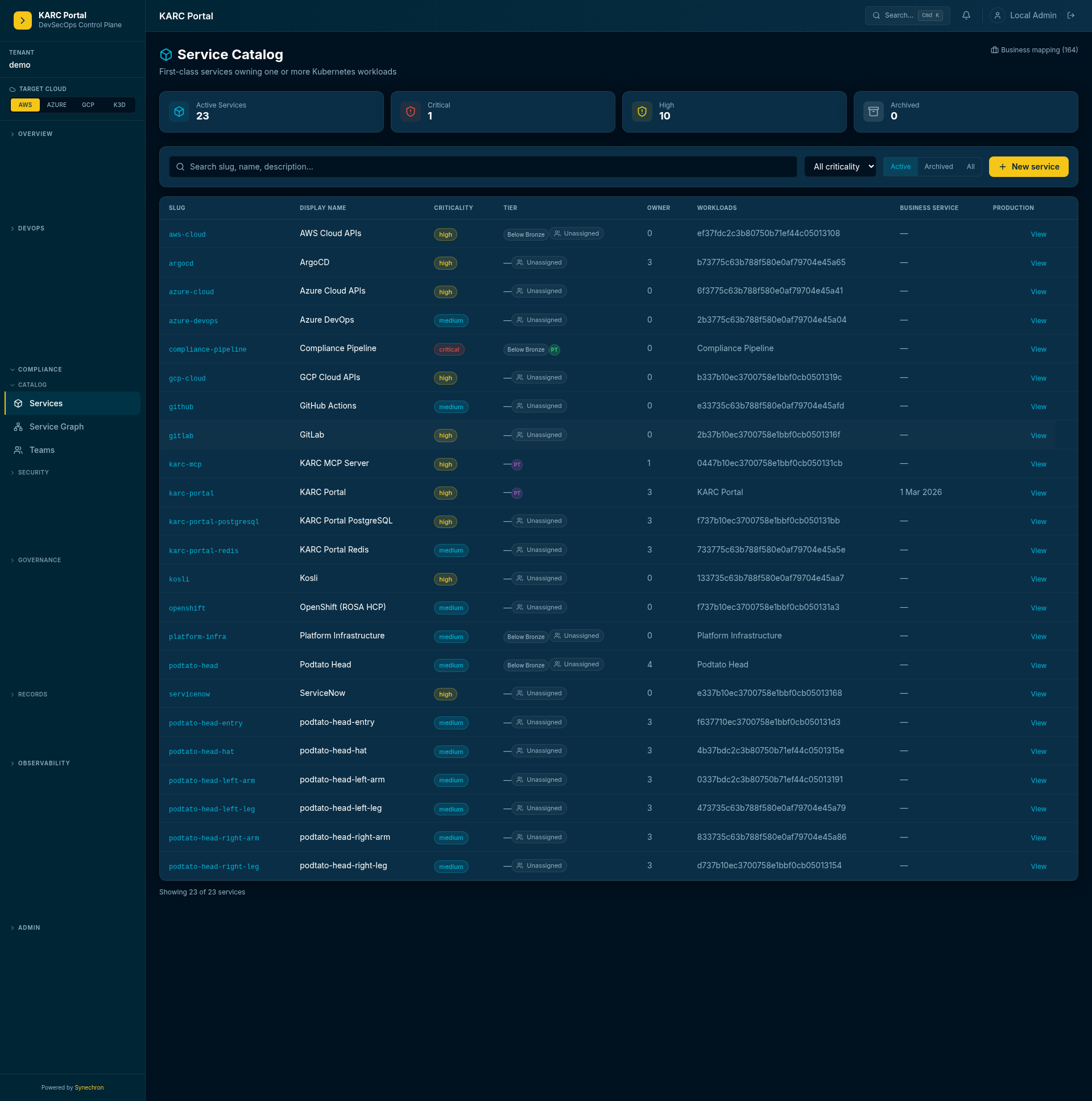1092x1101 pixels.
Task: Open the compliance-pipeline slug link
Action: pyautogui.click(x=208, y=350)
